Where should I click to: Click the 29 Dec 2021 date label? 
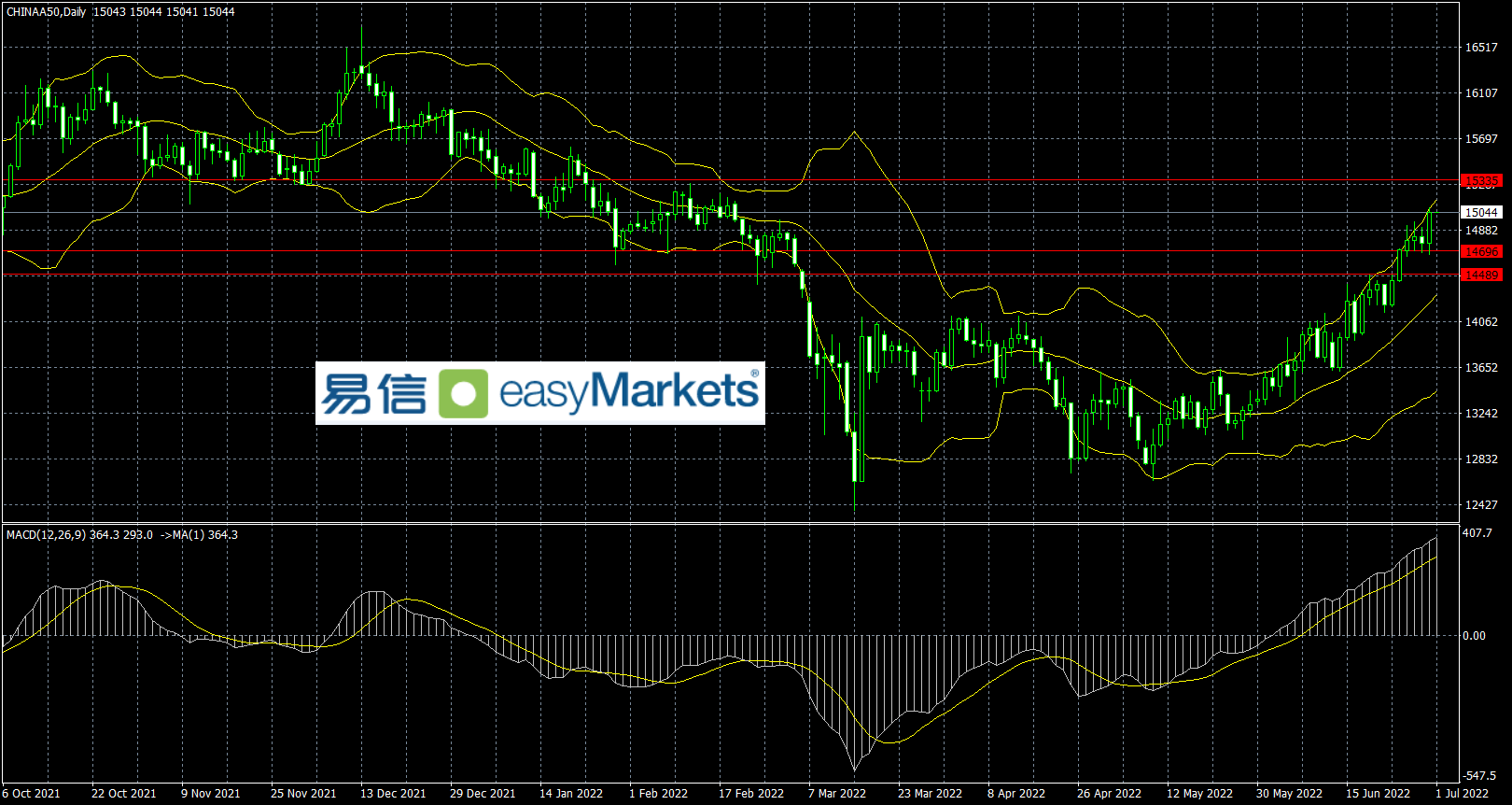(483, 793)
